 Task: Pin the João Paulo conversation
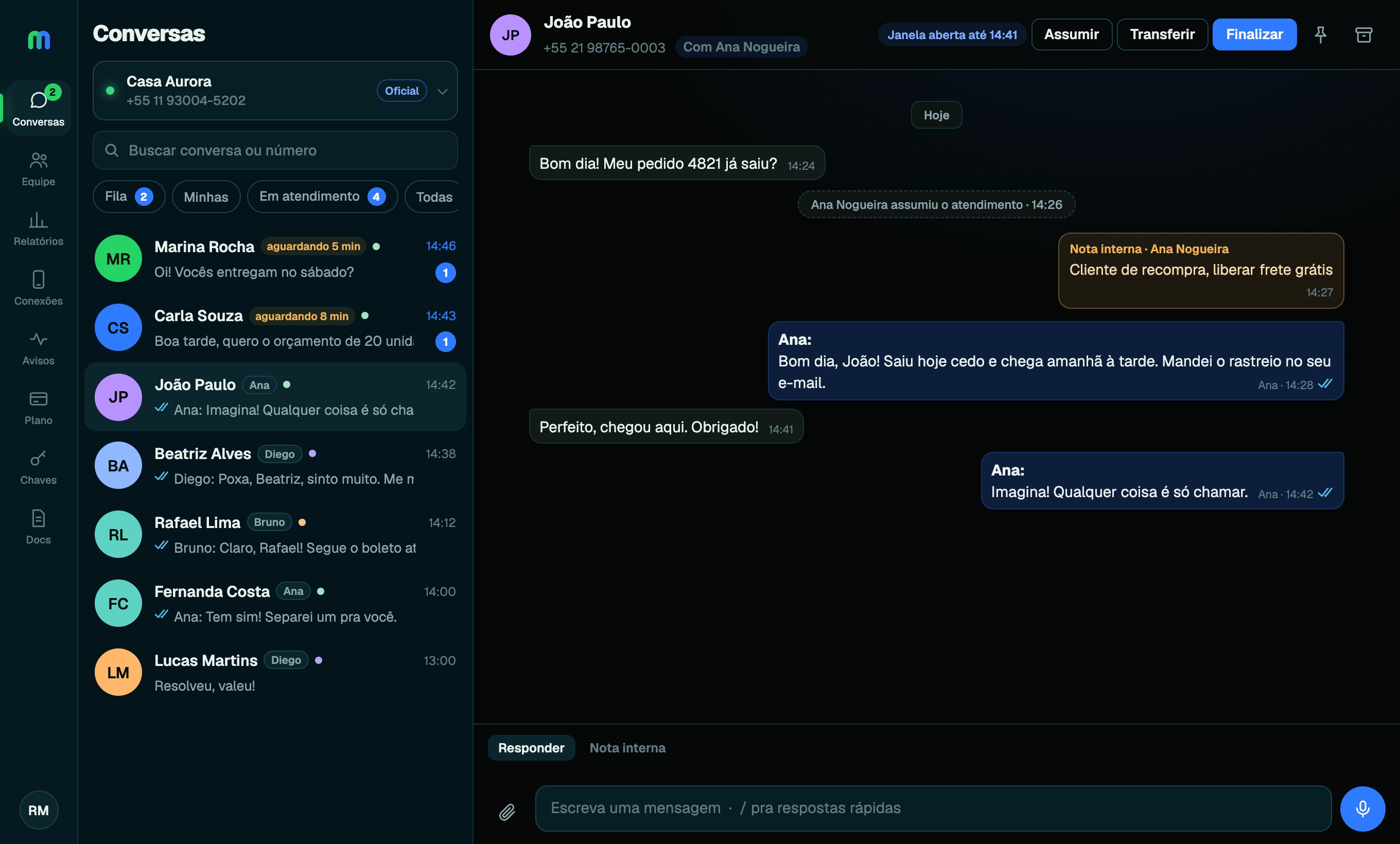click(x=1320, y=34)
